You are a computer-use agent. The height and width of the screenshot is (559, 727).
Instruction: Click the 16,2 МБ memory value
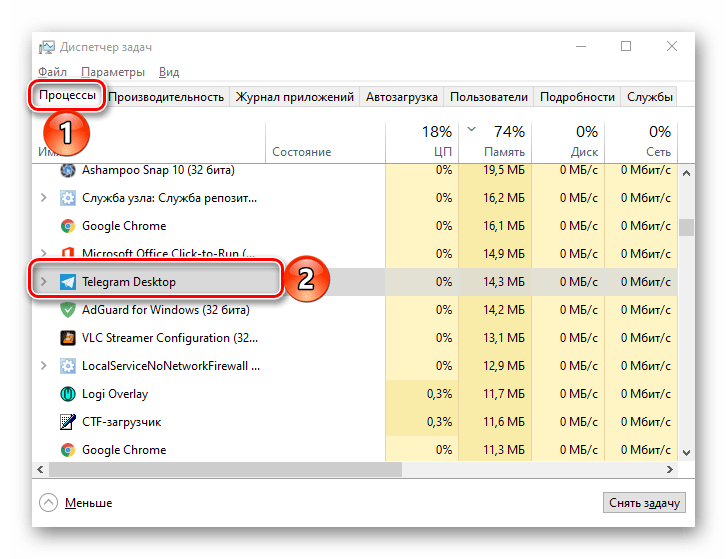(x=504, y=198)
